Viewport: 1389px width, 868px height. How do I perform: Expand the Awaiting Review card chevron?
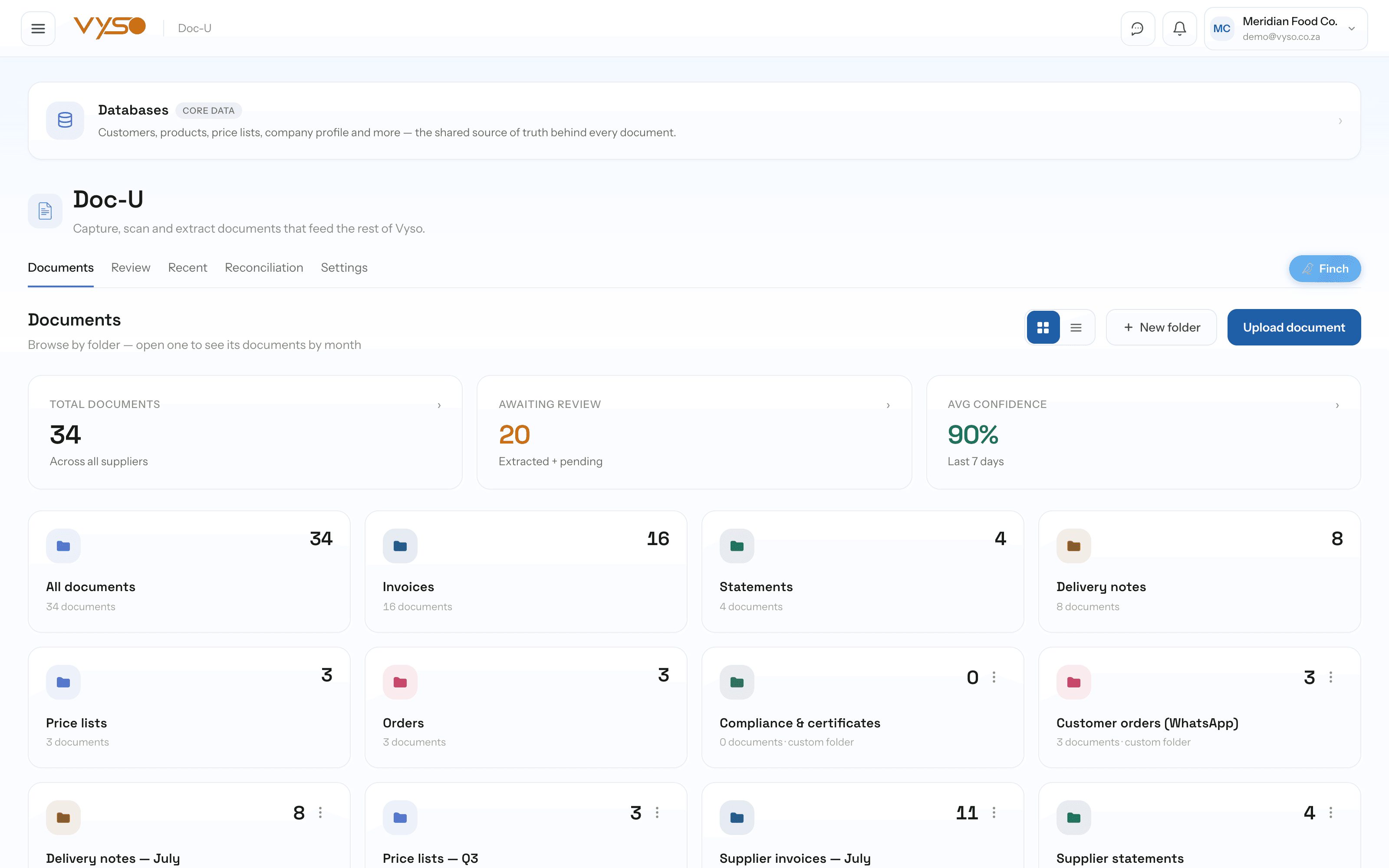tap(888, 405)
